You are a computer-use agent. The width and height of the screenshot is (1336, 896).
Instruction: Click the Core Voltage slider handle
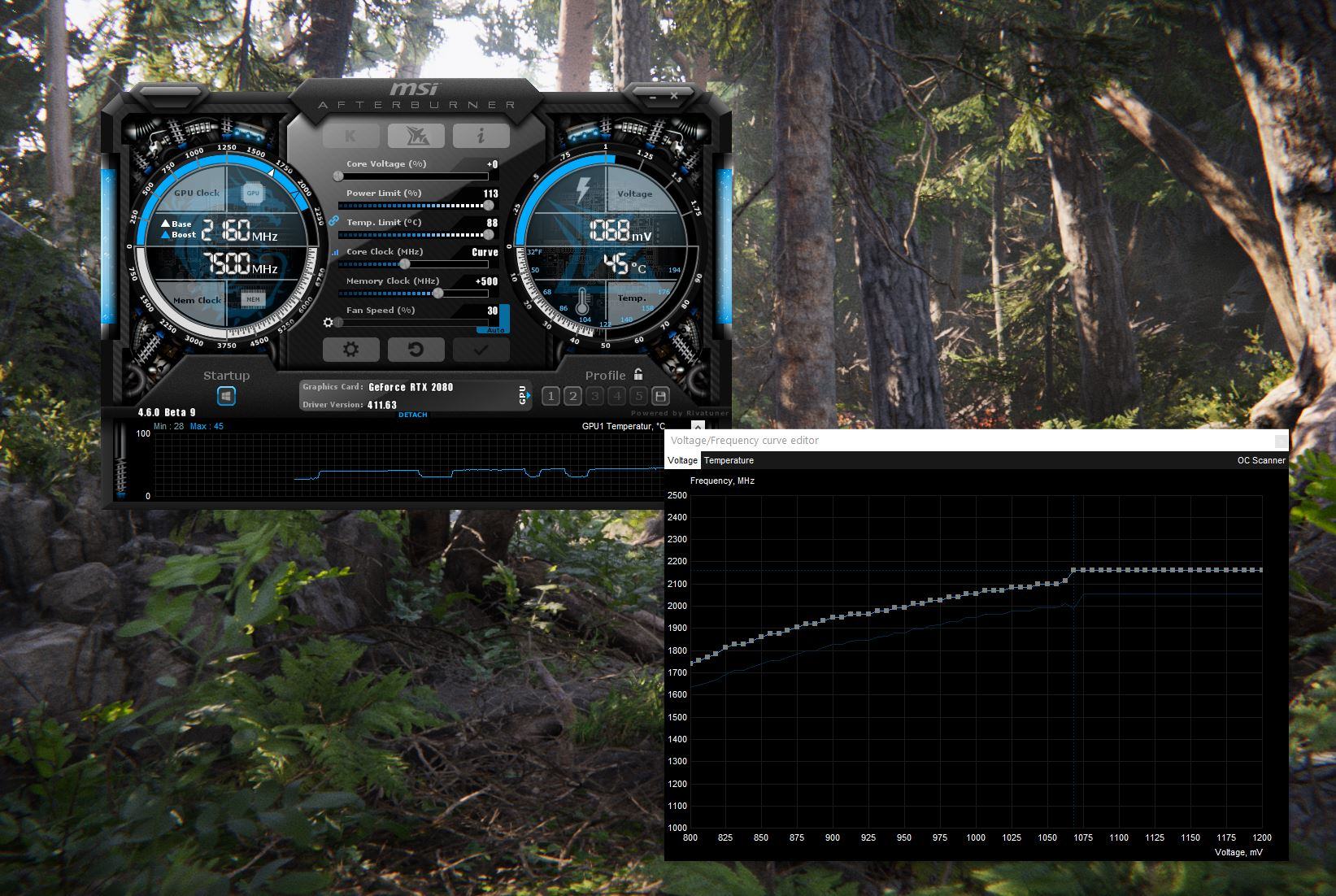click(338, 176)
